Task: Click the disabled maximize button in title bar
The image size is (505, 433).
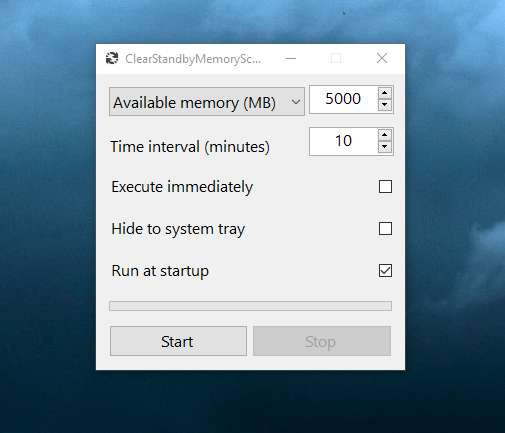Action: point(336,59)
